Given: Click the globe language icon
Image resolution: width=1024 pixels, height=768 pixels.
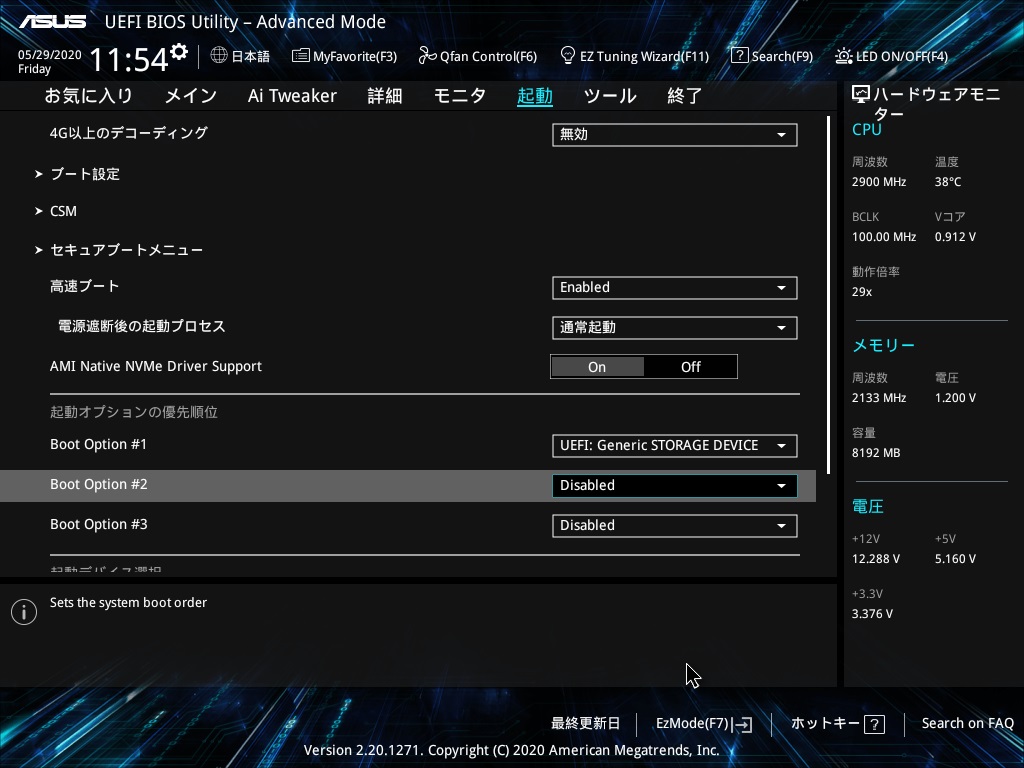Looking at the screenshot, I should tap(219, 56).
